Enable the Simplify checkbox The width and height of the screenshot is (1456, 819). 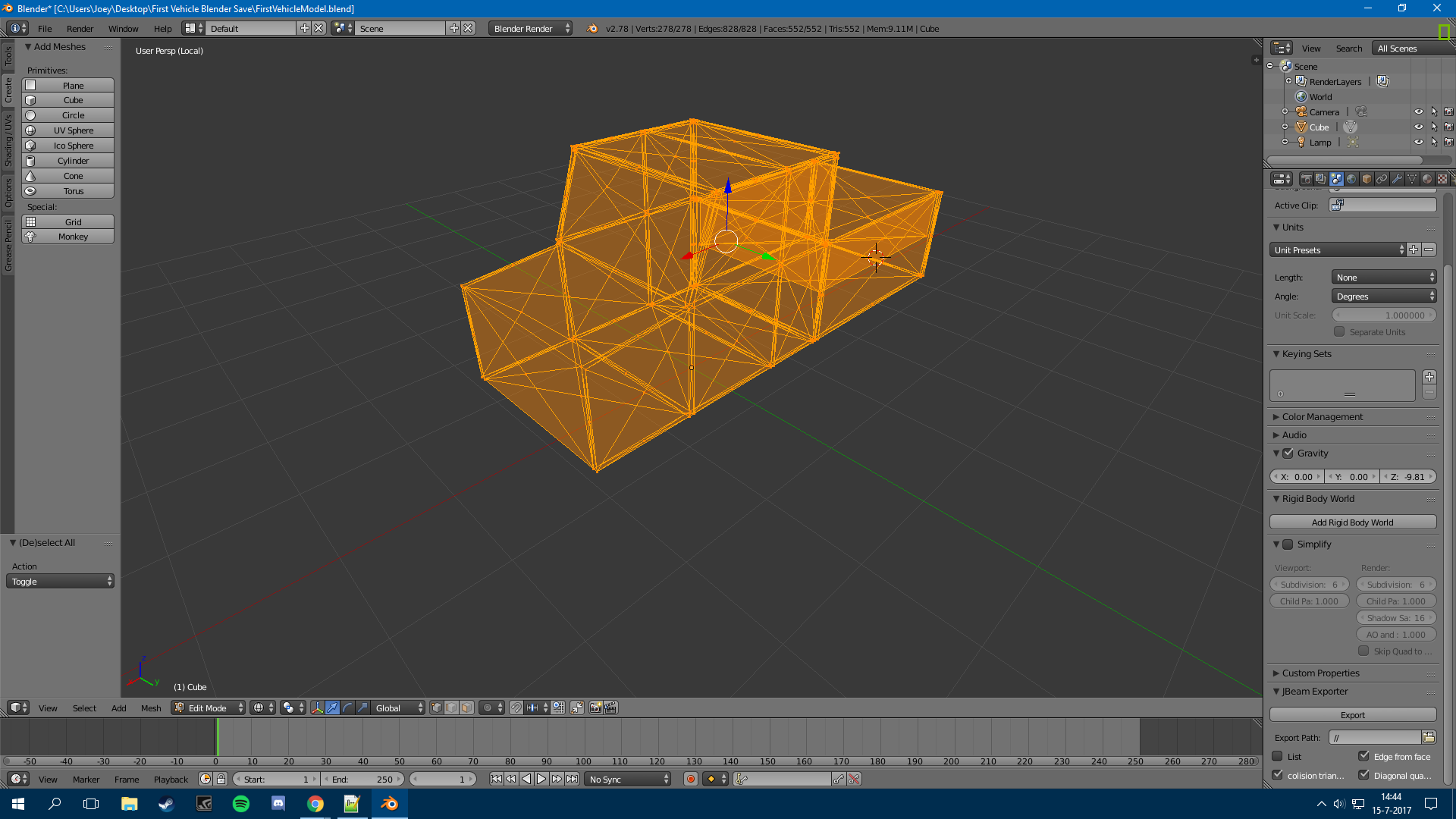[1288, 544]
